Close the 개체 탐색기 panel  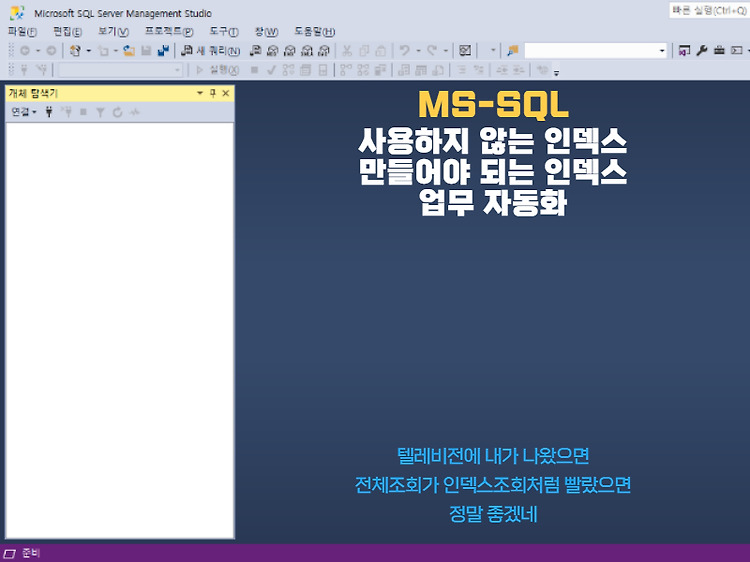point(226,93)
